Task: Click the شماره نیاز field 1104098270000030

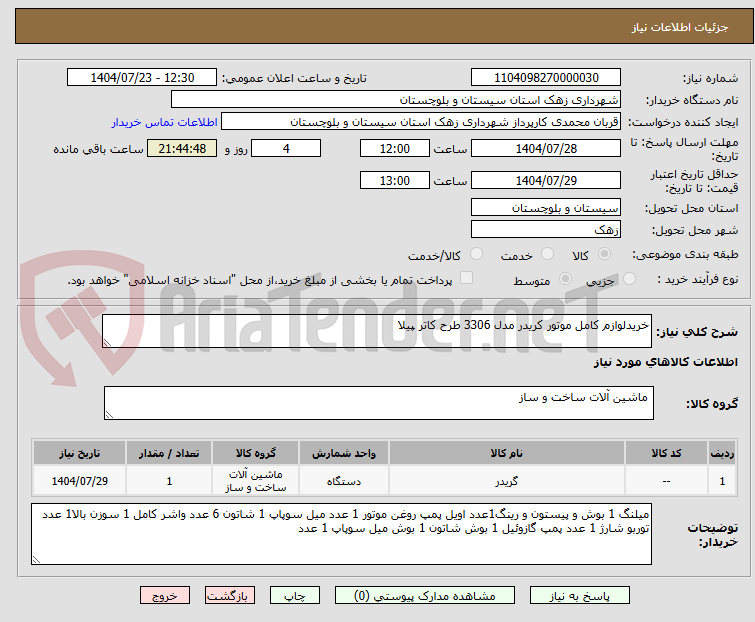Action: coord(546,78)
